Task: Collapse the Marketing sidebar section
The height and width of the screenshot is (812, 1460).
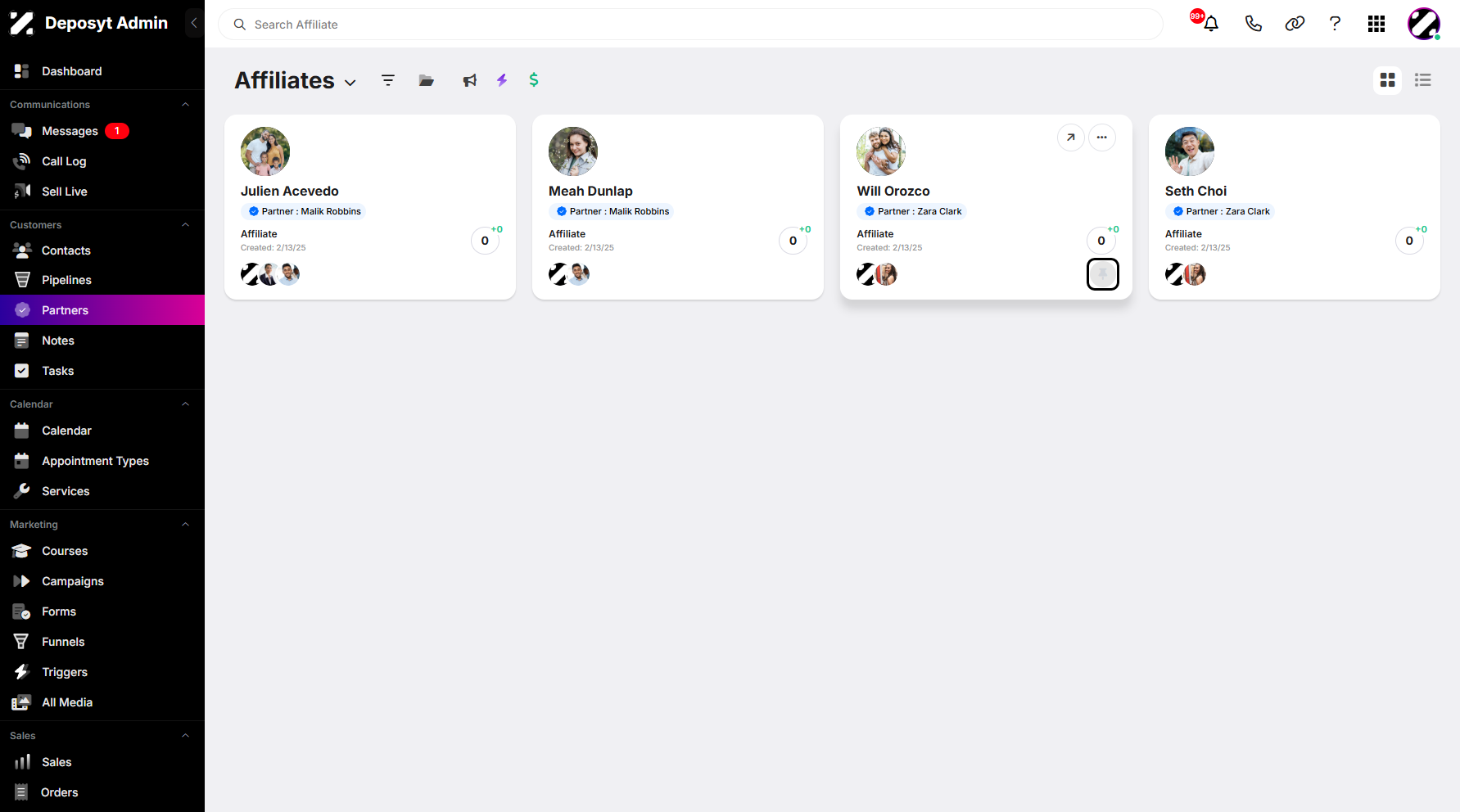Action: (x=186, y=525)
